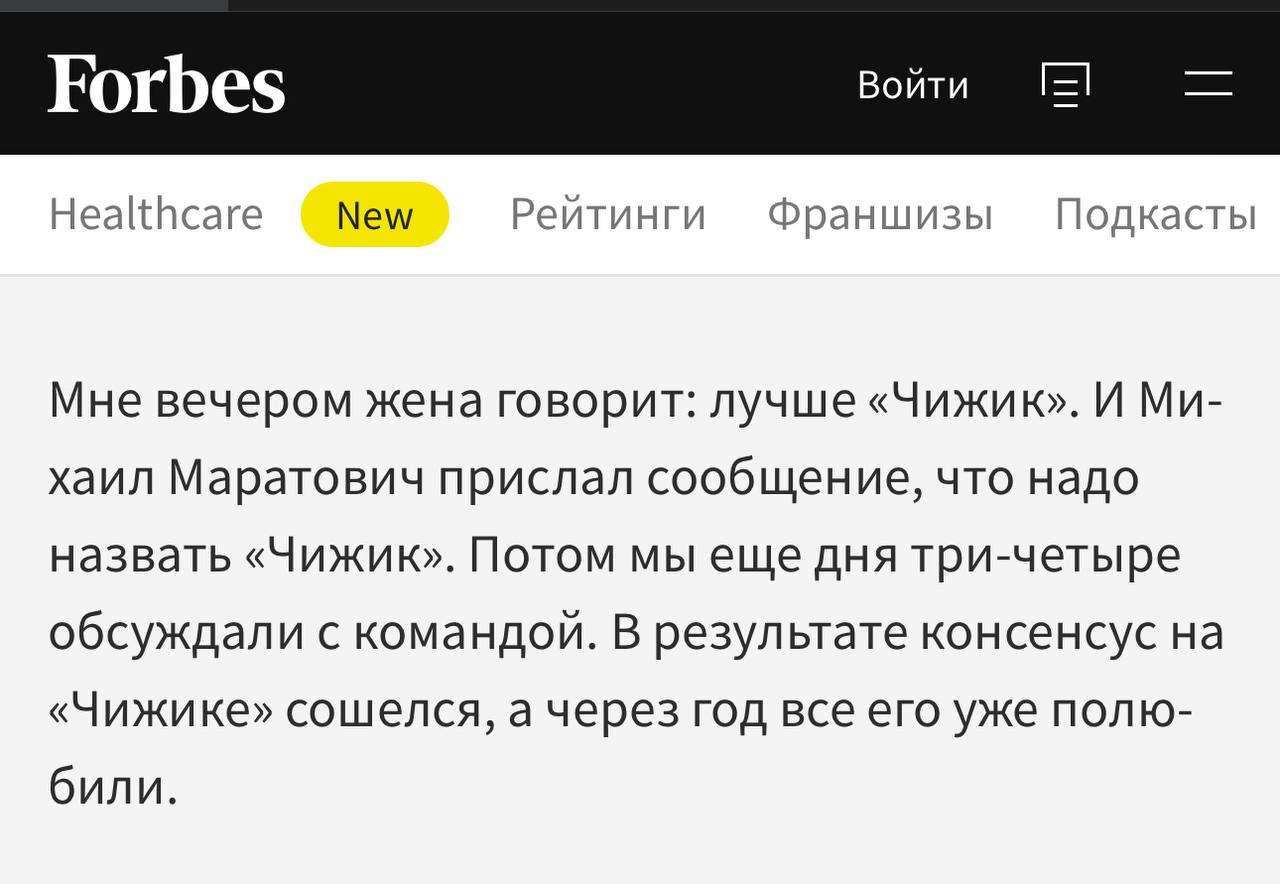The width and height of the screenshot is (1280, 884).
Task: Click the yellow New badge
Action: click(x=375, y=214)
